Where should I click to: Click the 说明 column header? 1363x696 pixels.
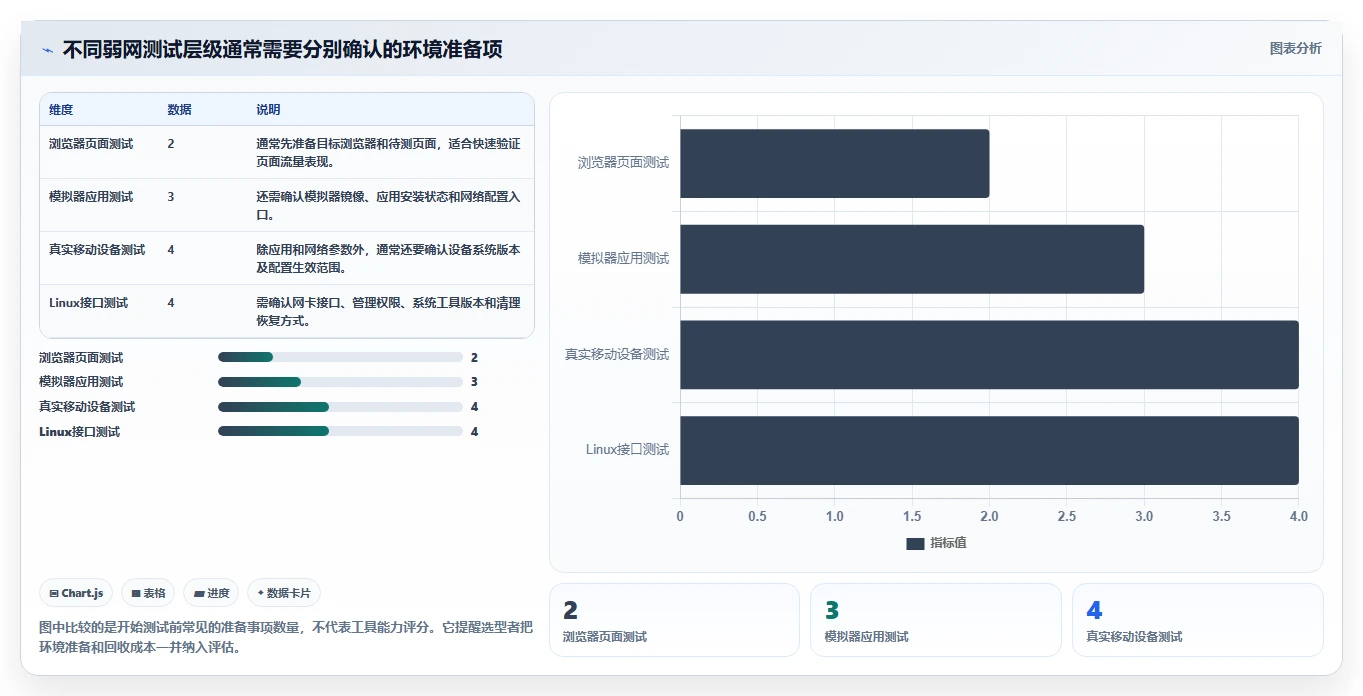tap(268, 110)
